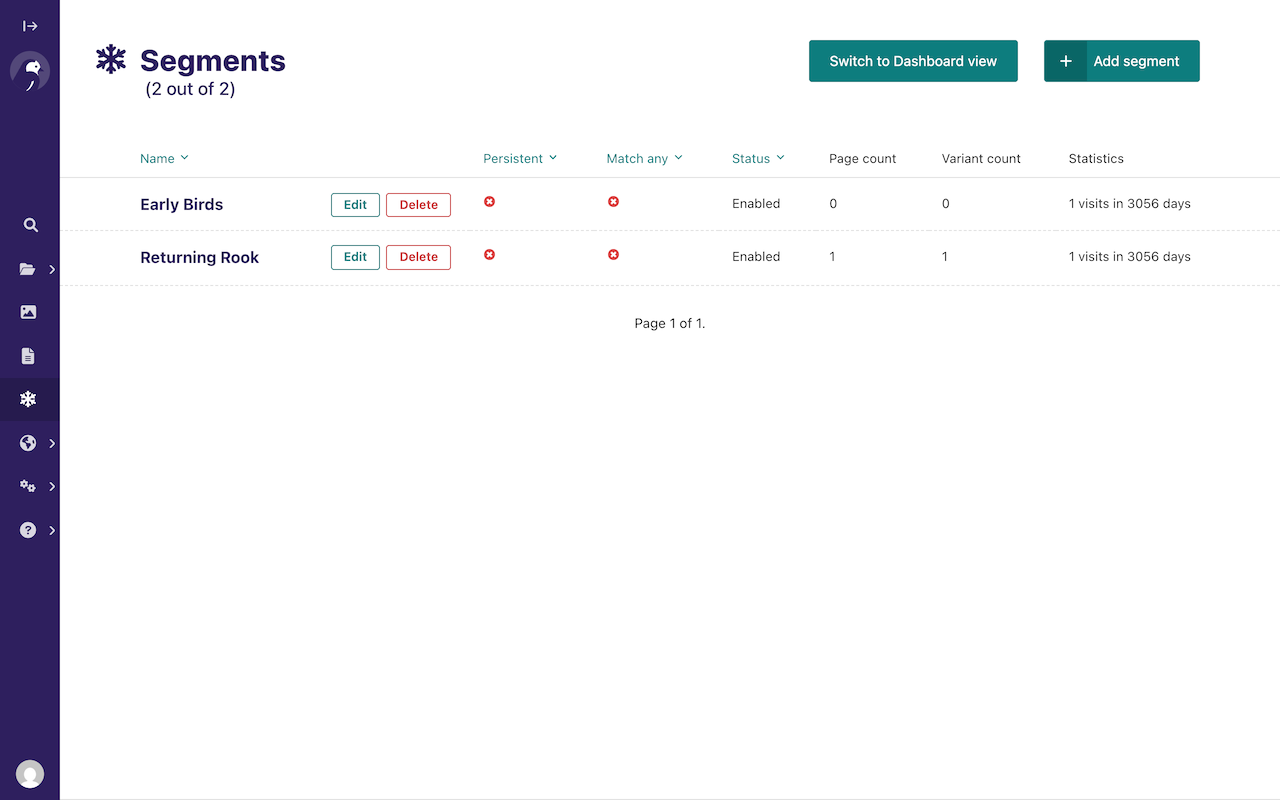Open the globe sidebar icon
The image size is (1280, 800).
(x=28, y=443)
